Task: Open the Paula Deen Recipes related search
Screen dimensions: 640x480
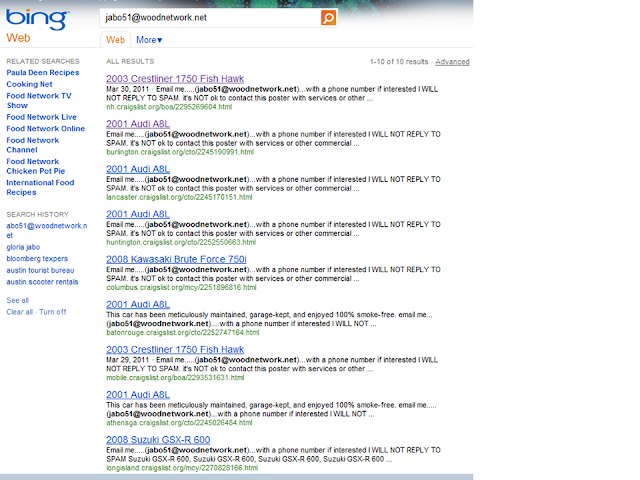Action: pos(43,73)
